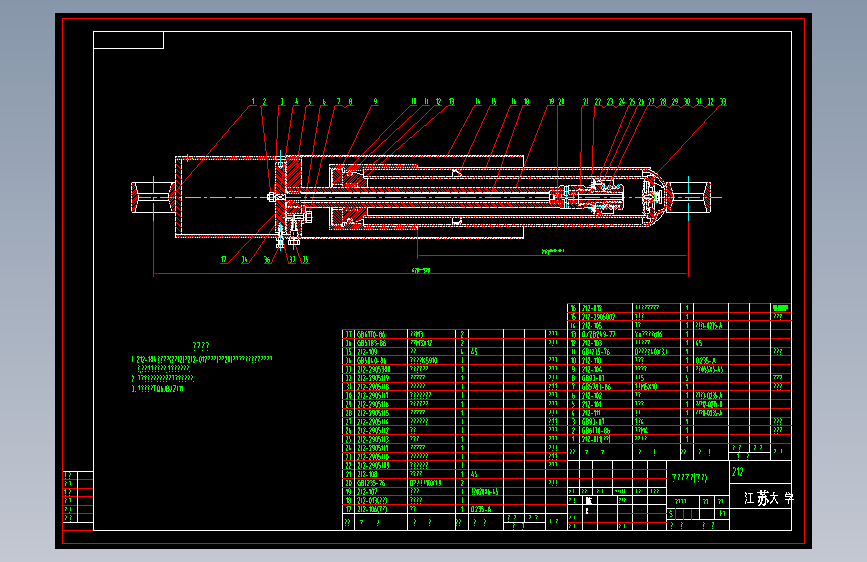Click part code 212-103 in row 12
The image size is (867, 562).
point(592,343)
